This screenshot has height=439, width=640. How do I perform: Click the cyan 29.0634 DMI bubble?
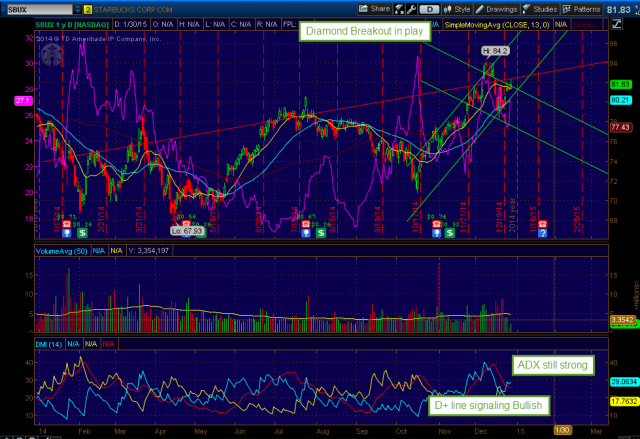(x=624, y=382)
